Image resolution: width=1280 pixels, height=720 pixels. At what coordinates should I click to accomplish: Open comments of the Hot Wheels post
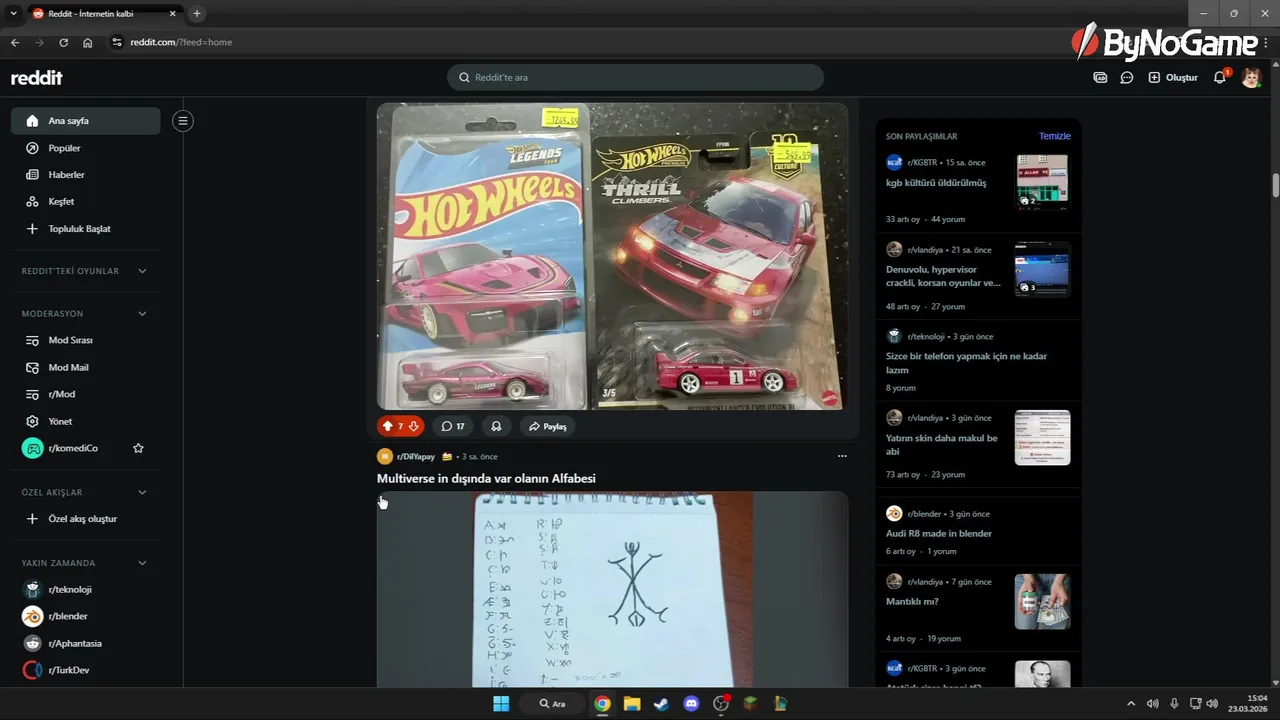[453, 426]
